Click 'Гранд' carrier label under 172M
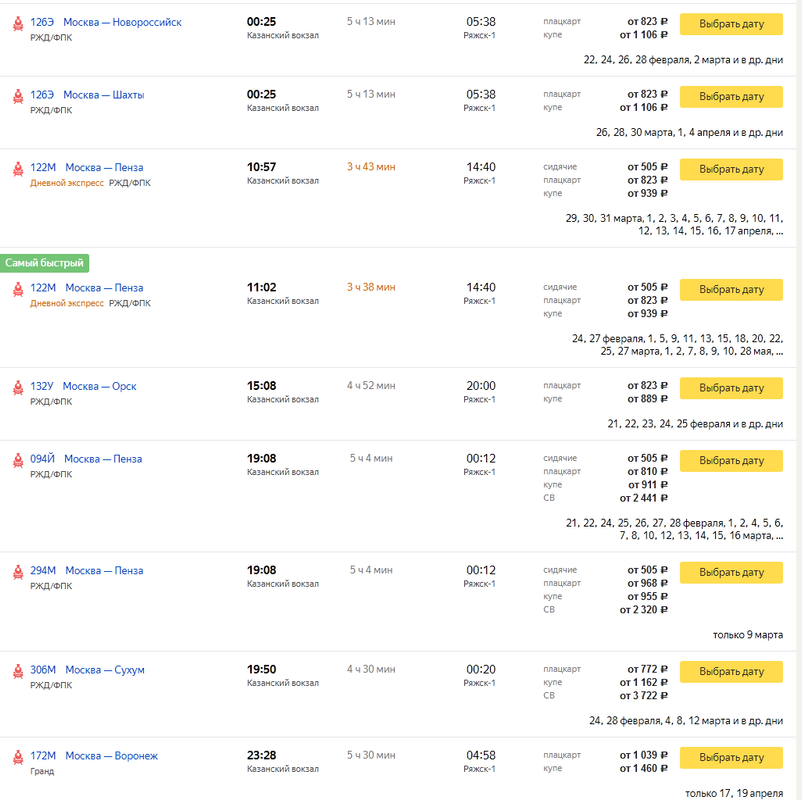Screen dimensions: 802x800 42,771
